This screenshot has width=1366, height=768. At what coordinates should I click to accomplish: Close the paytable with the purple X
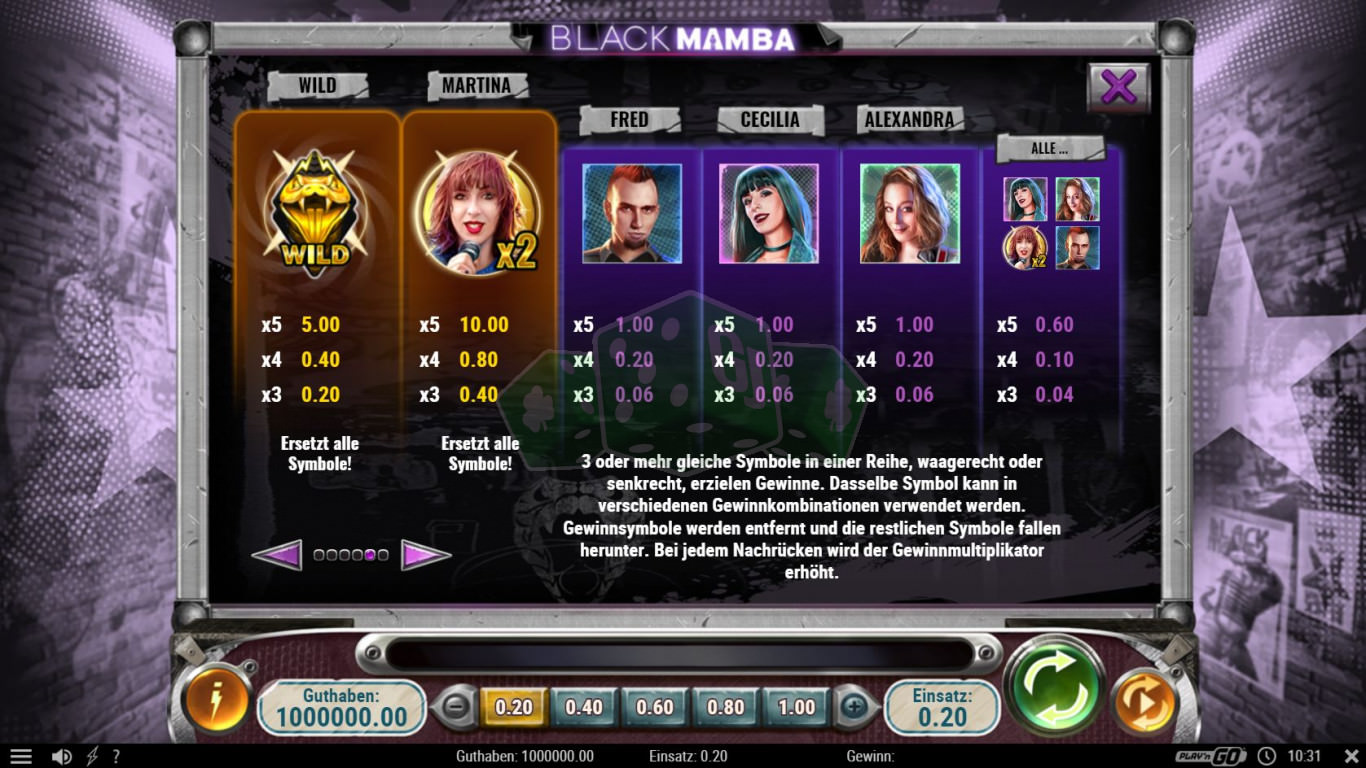point(1118,88)
